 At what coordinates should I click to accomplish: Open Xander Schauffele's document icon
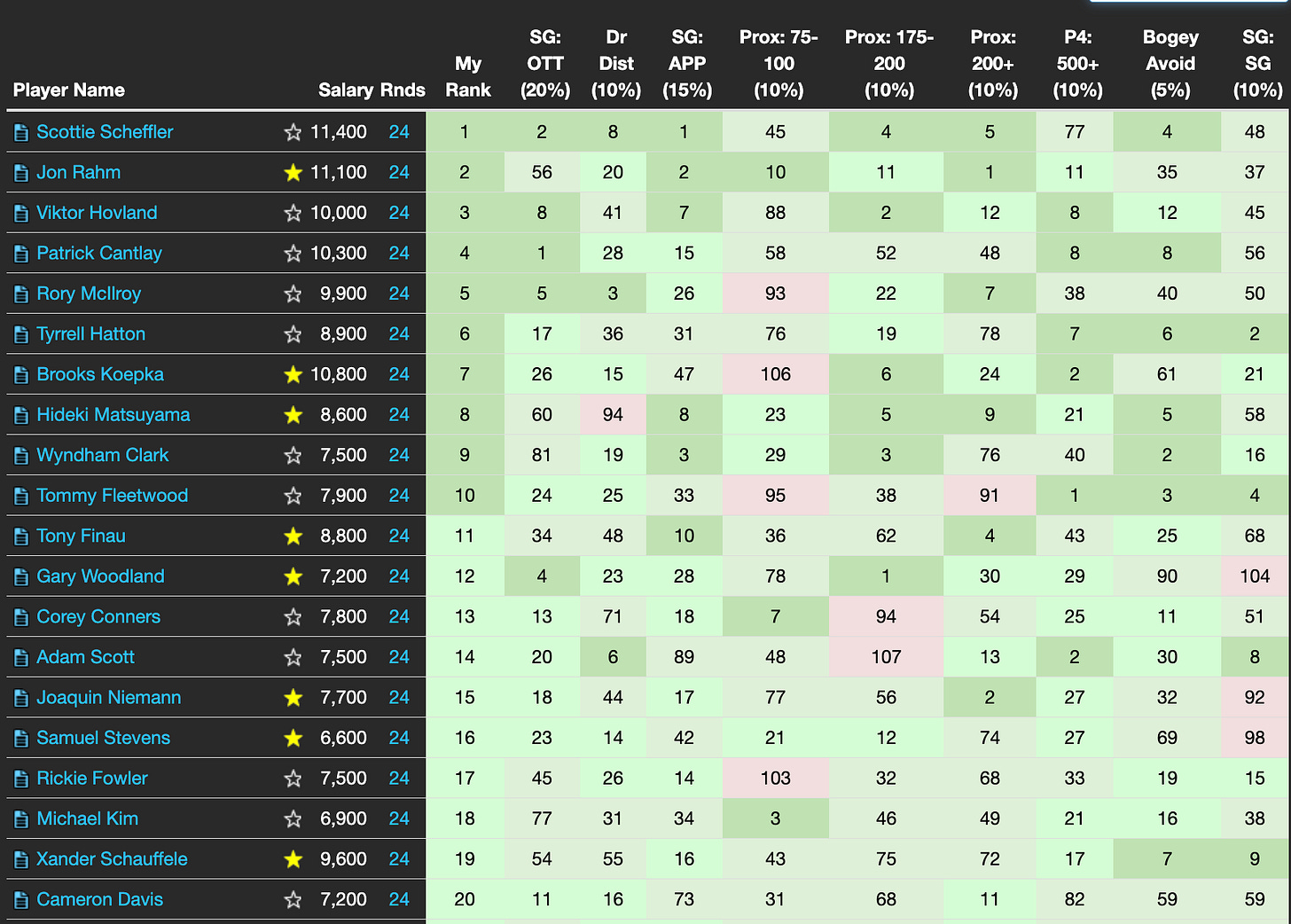(21, 859)
